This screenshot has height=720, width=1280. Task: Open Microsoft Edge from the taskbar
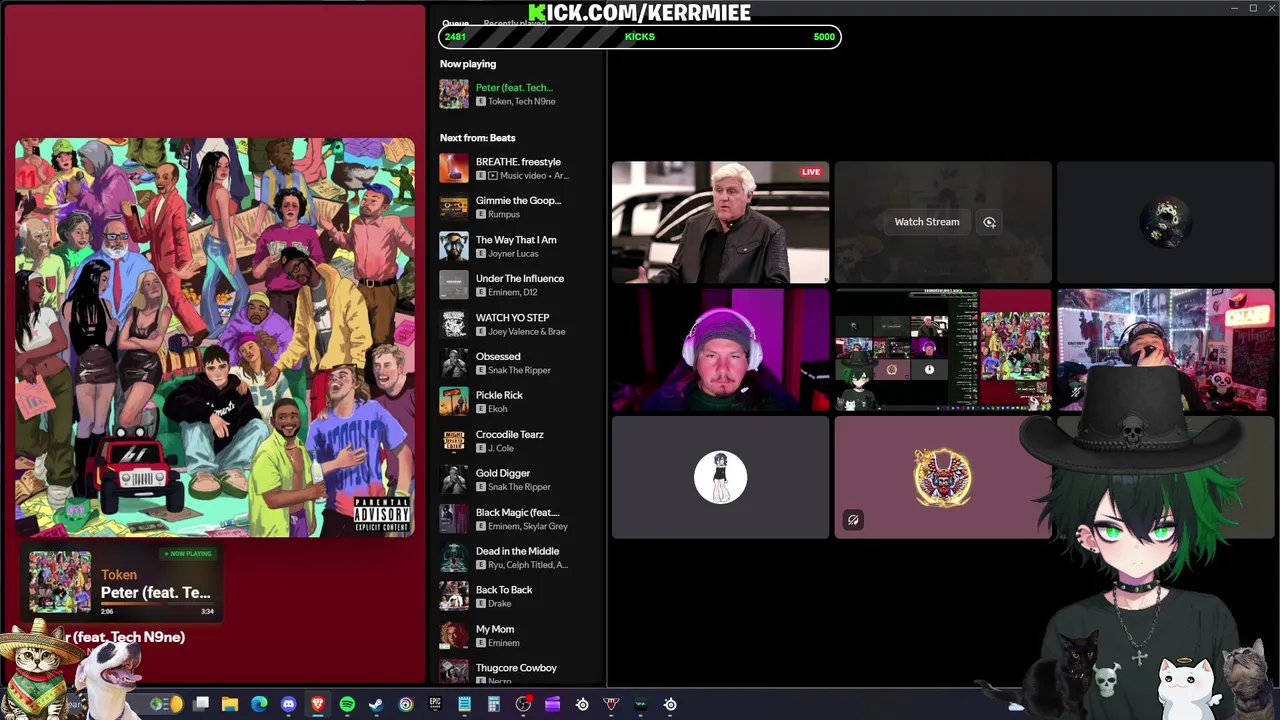(259, 704)
